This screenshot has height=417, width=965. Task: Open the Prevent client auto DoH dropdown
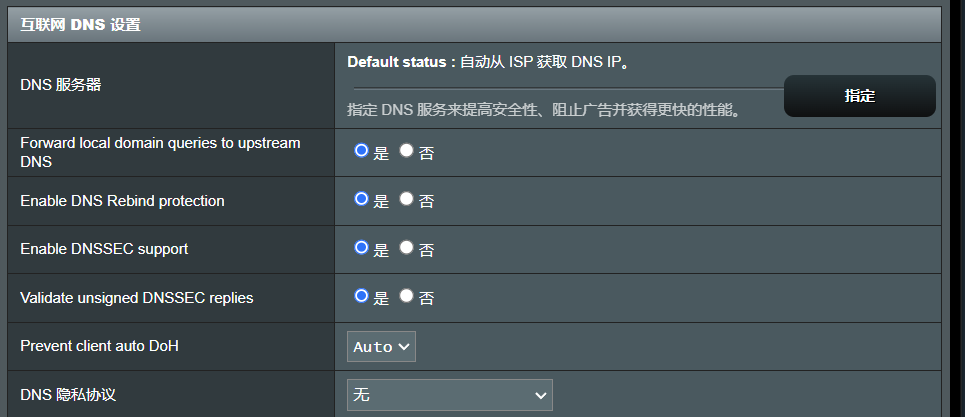point(381,346)
